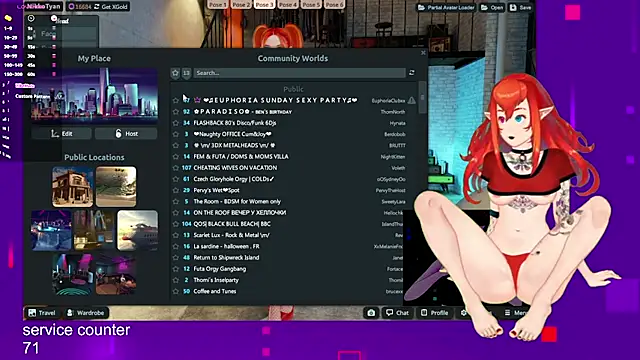Image resolution: width=640 pixels, height=360 pixels.
Task: Star the ON THE ROOF world
Action: pyautogui.click(x=176, y=213)
